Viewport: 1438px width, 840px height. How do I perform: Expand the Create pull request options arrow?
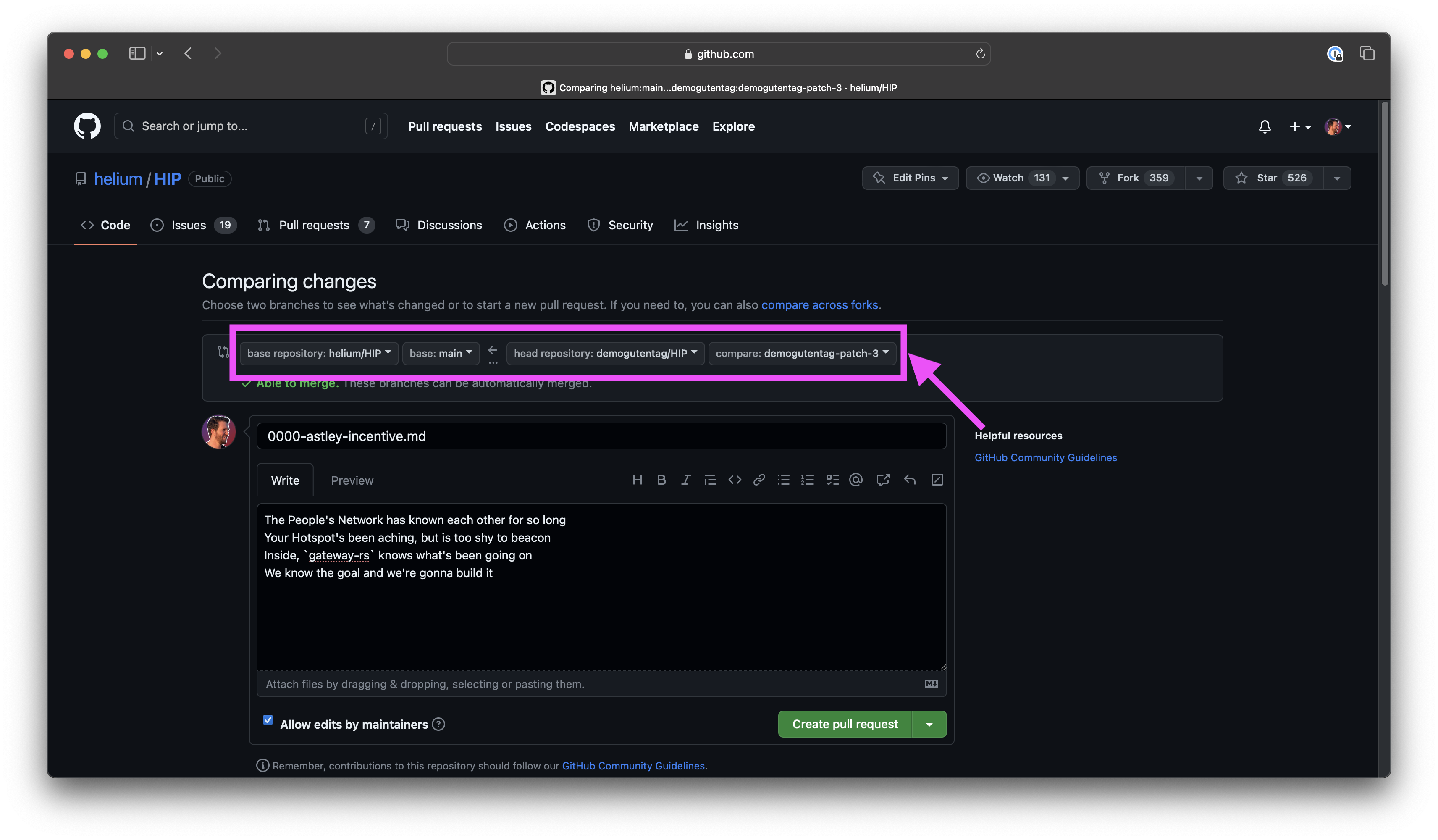pos(929,724)
